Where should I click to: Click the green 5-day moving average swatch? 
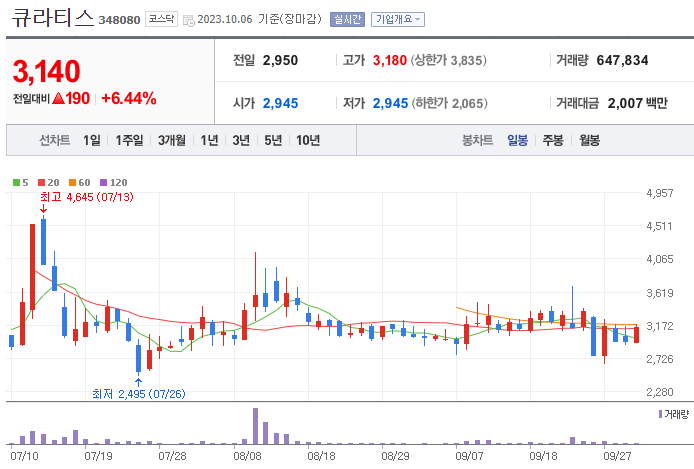point(16,182)
